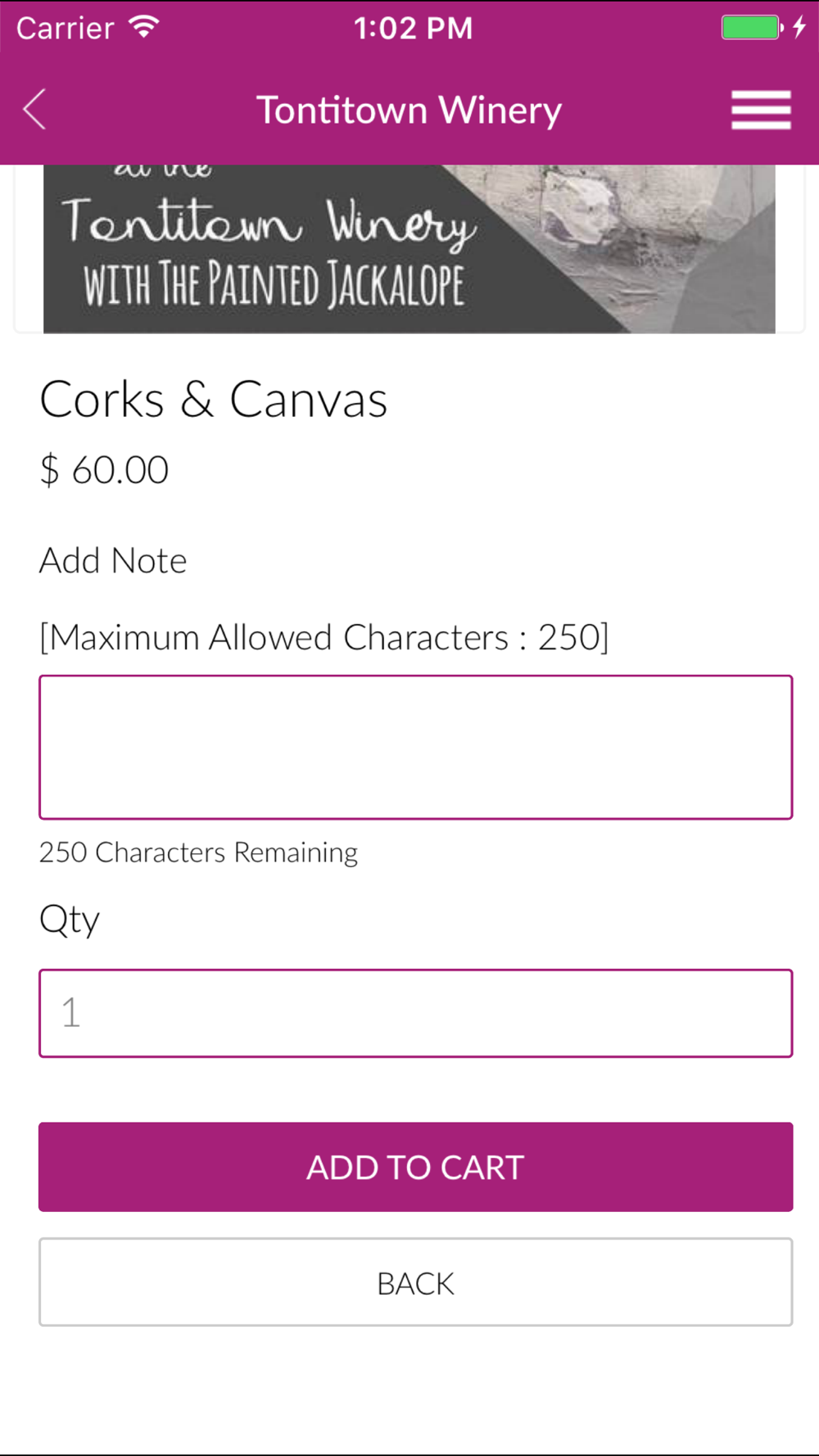Viewport: 819px width, 1456px height.
Task: Click the white BACK button
Action: tap(416, 1282)
